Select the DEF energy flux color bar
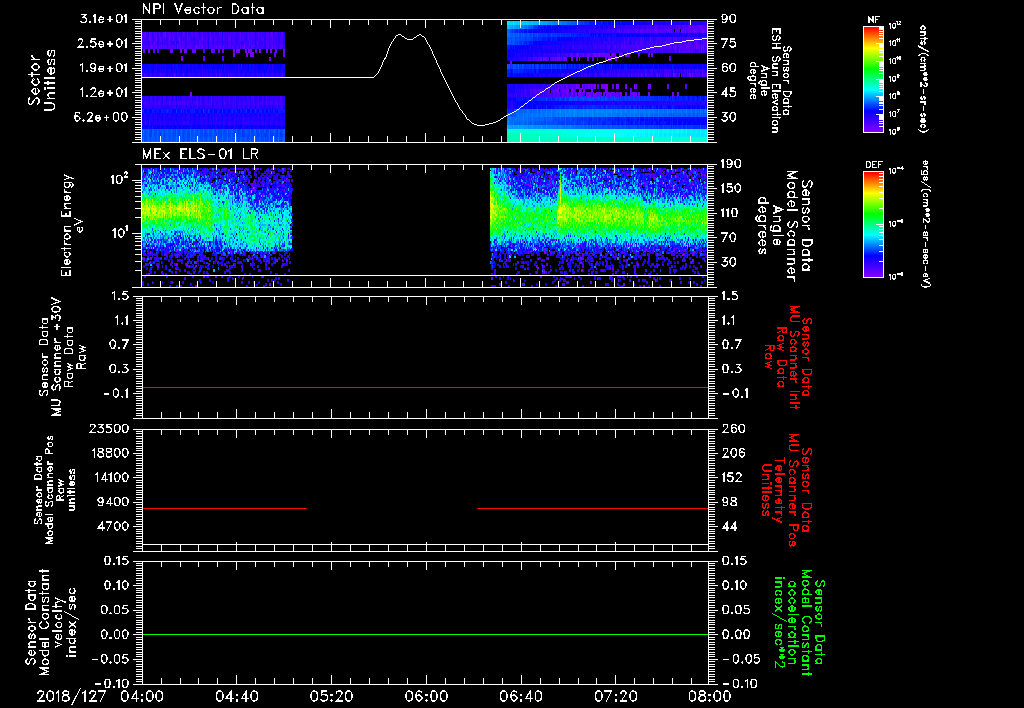 point(873,224)
